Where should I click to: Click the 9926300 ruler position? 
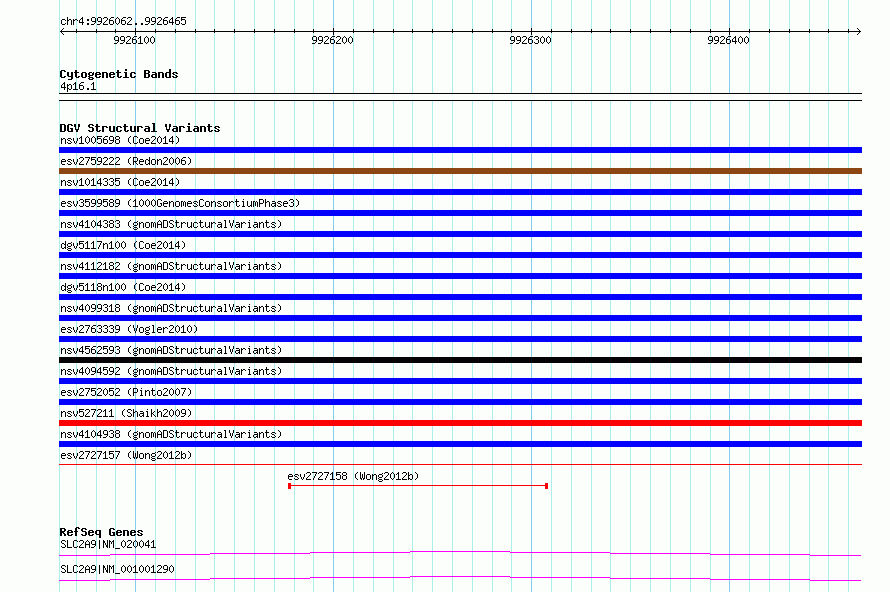[x=531, y=40]
